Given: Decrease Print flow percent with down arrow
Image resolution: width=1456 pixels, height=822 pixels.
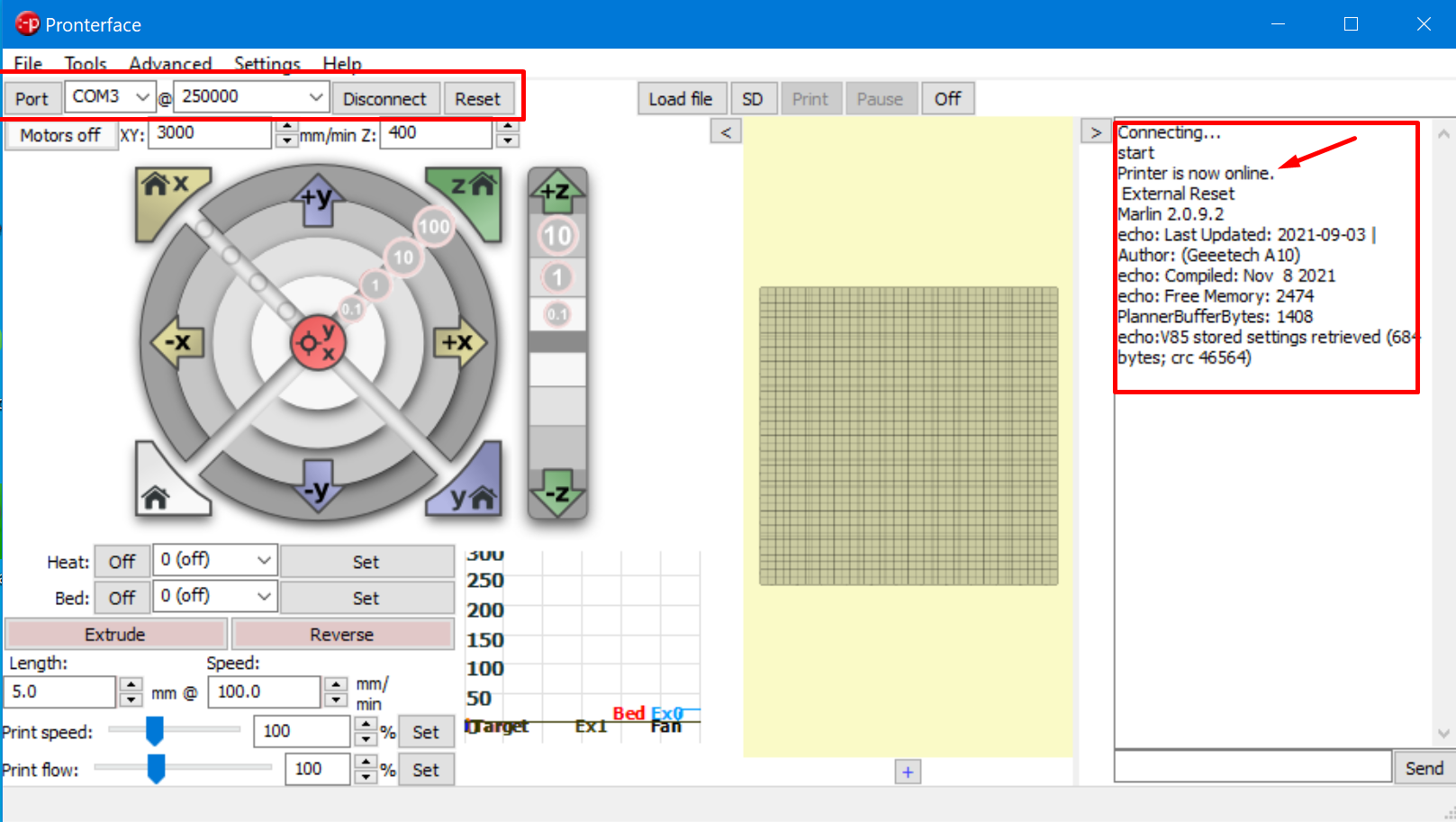Looking at the screenshot, I should pos(366,777).
